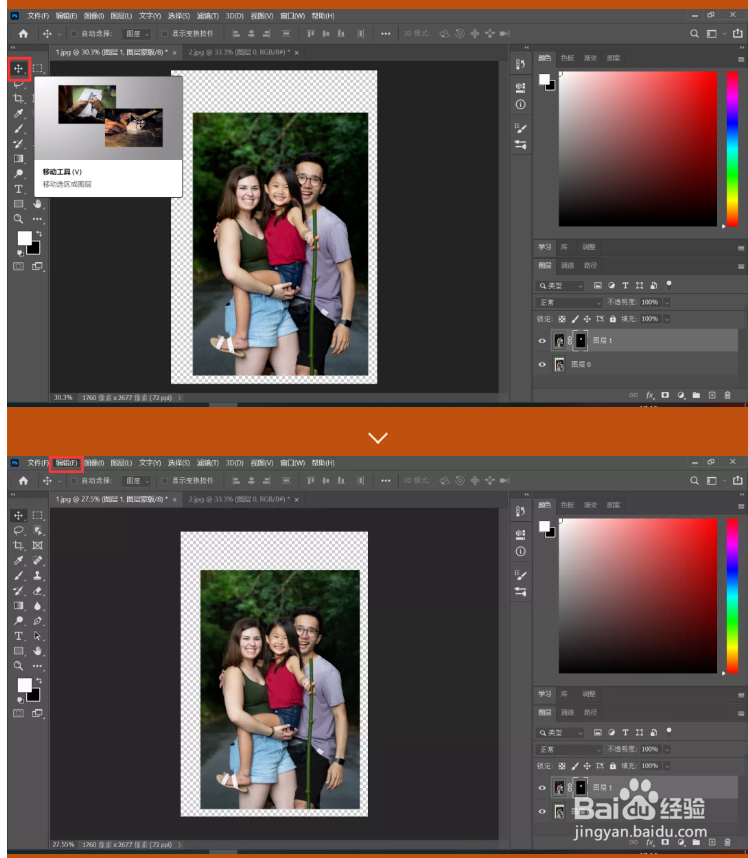Expand the 填充 100% arrow in upper Layers panel
The image size is (748, 858).
(x=667, y=319)
